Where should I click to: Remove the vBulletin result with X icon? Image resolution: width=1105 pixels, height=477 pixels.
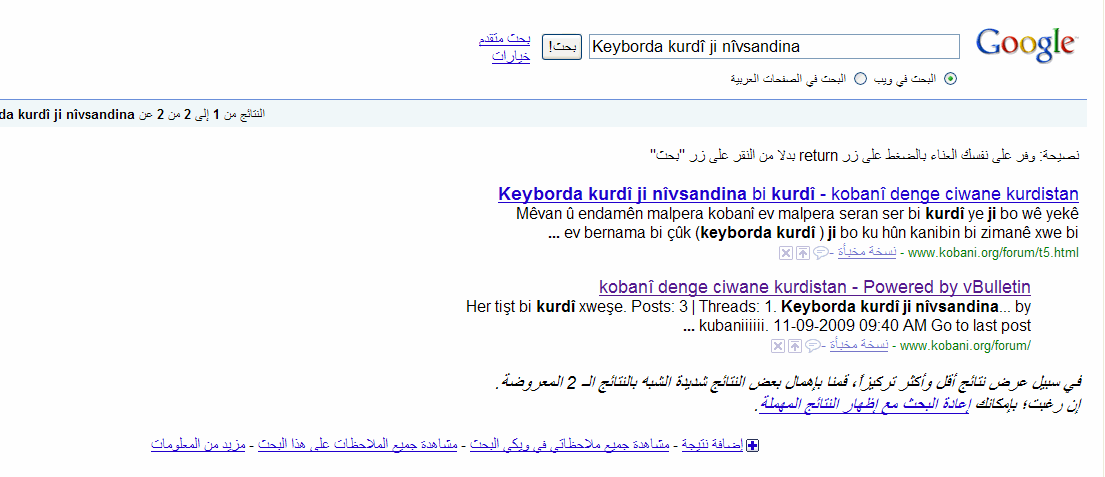[777, 346]
